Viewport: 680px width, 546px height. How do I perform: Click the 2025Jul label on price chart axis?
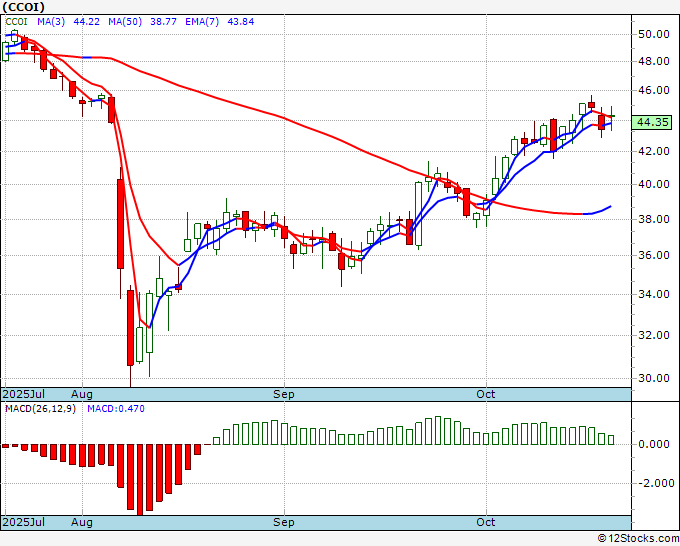click(24, 394)
